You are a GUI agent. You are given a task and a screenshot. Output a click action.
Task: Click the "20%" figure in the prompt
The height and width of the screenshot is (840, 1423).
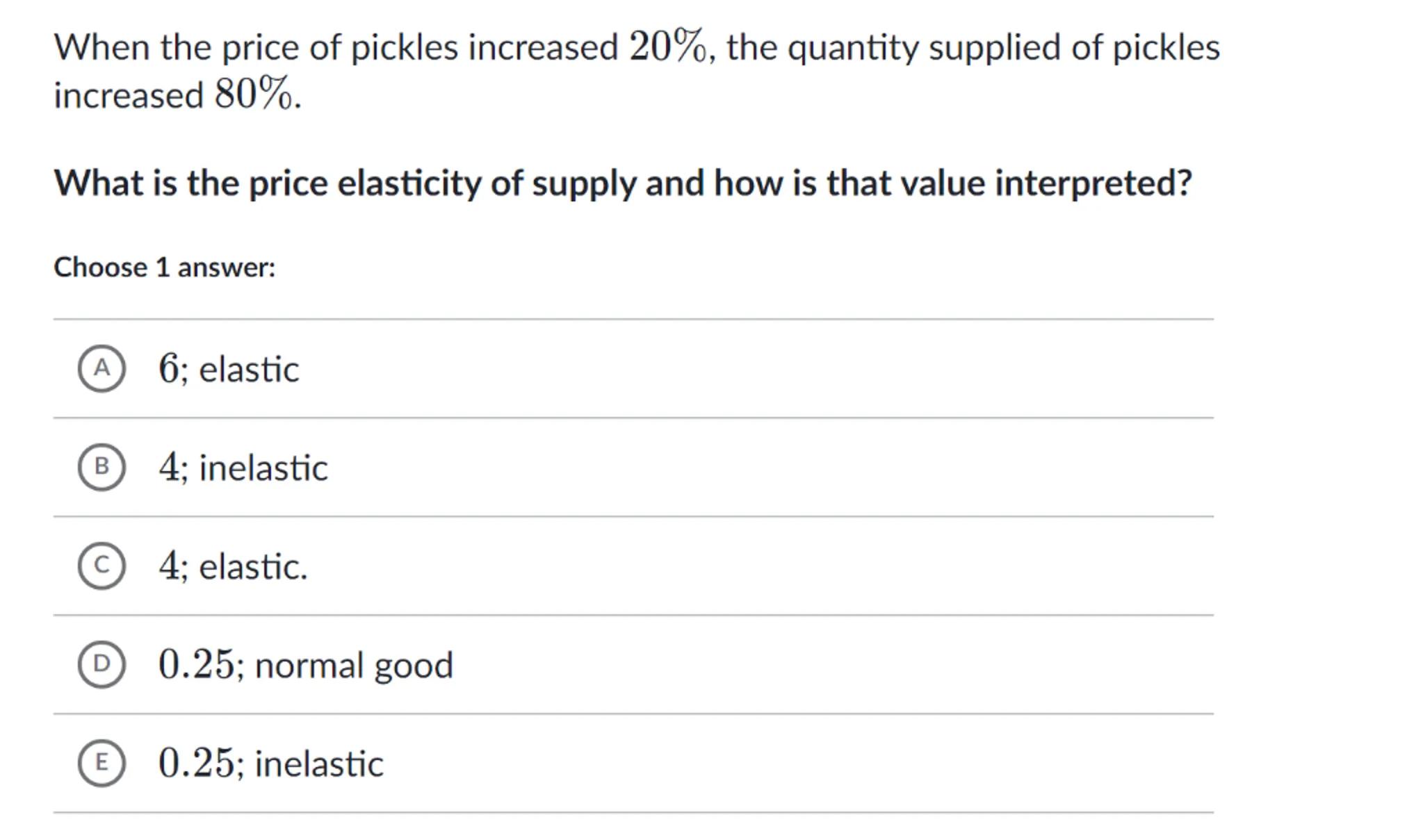point(667,47)
